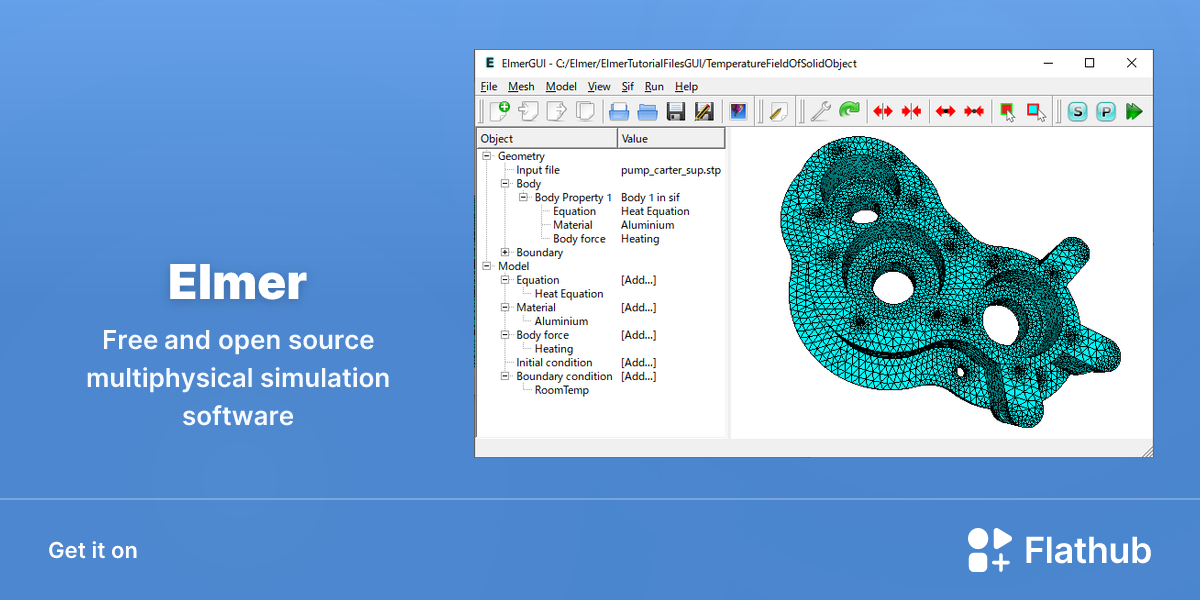Click the new file icon with green plus
This screenshot has width=1200, height=600.
coord(499,111)
